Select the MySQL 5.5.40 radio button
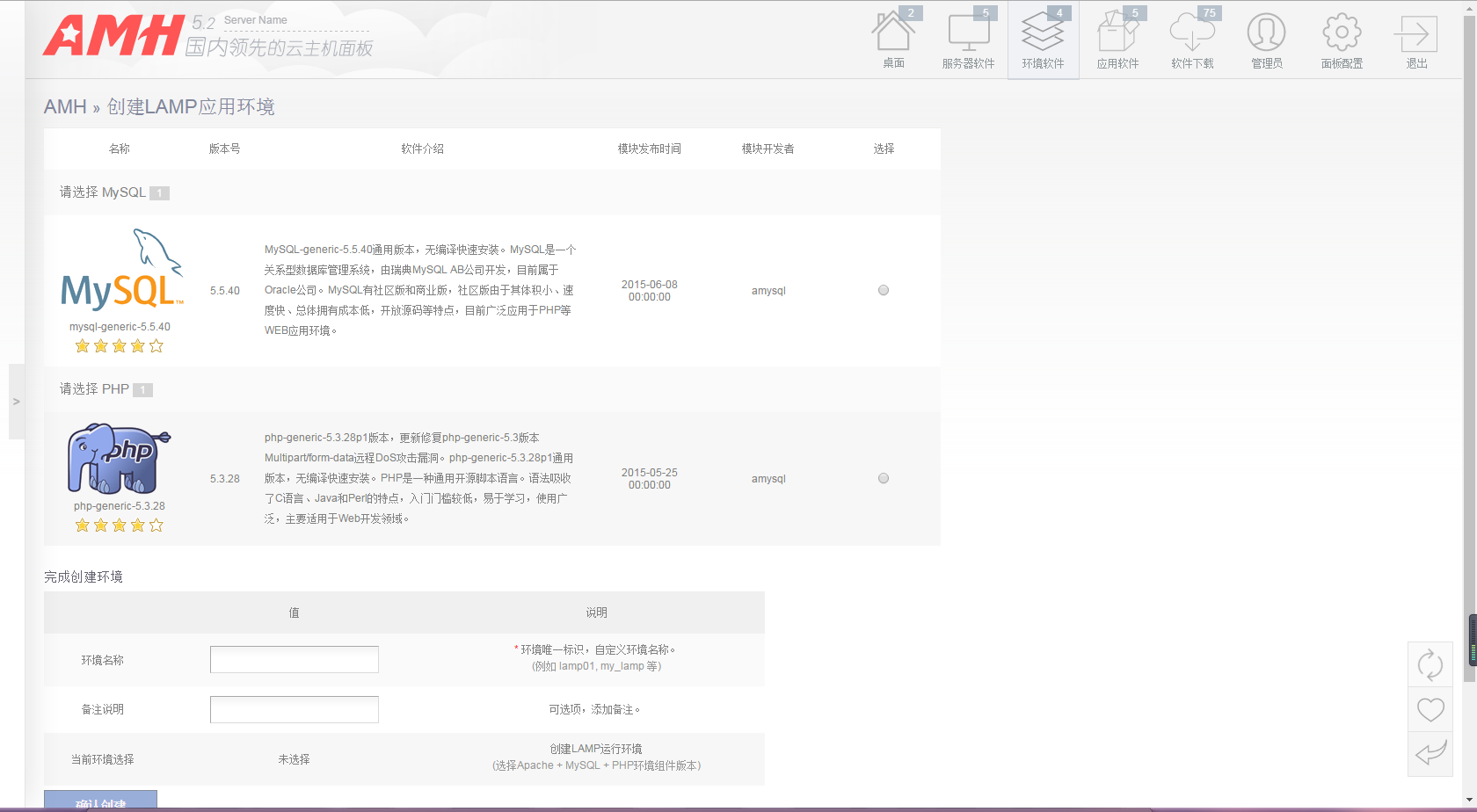The width and height of the screenshot is (1477, 812). click(x=884, y=290)
